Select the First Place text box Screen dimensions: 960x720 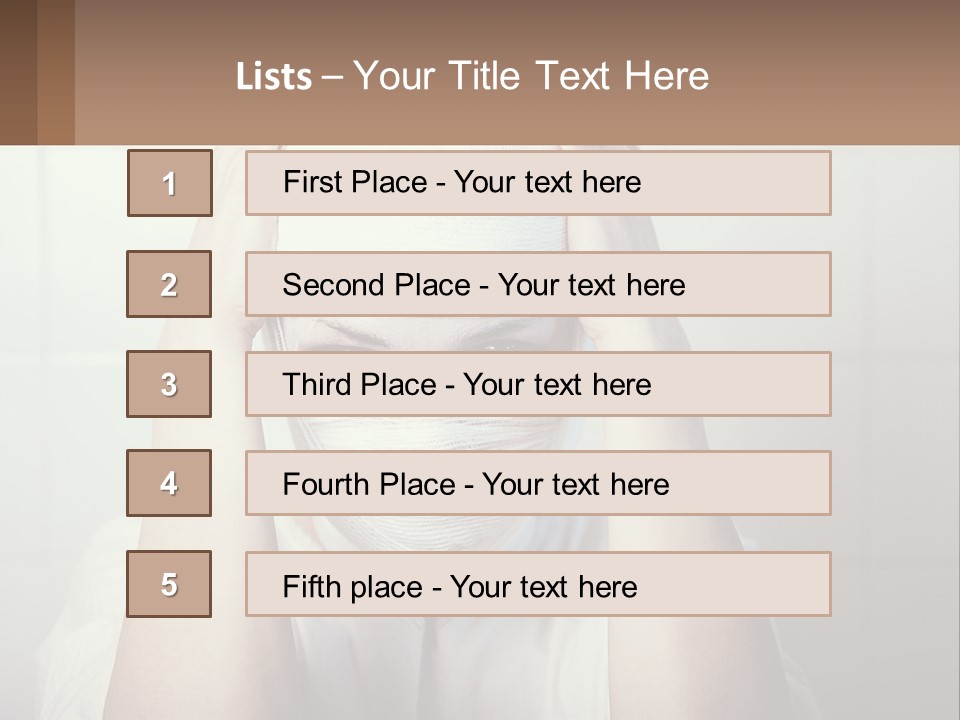click(x=538, y=183)
